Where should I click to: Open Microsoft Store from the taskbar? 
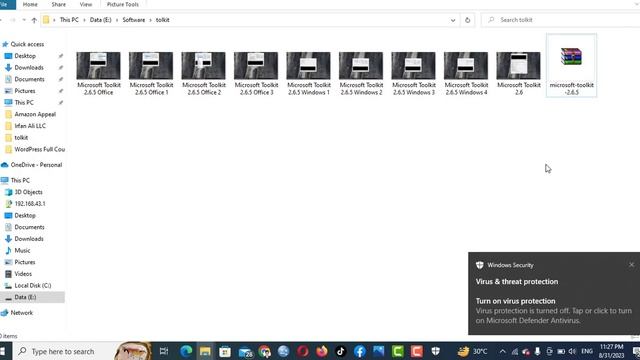(224, 351)
